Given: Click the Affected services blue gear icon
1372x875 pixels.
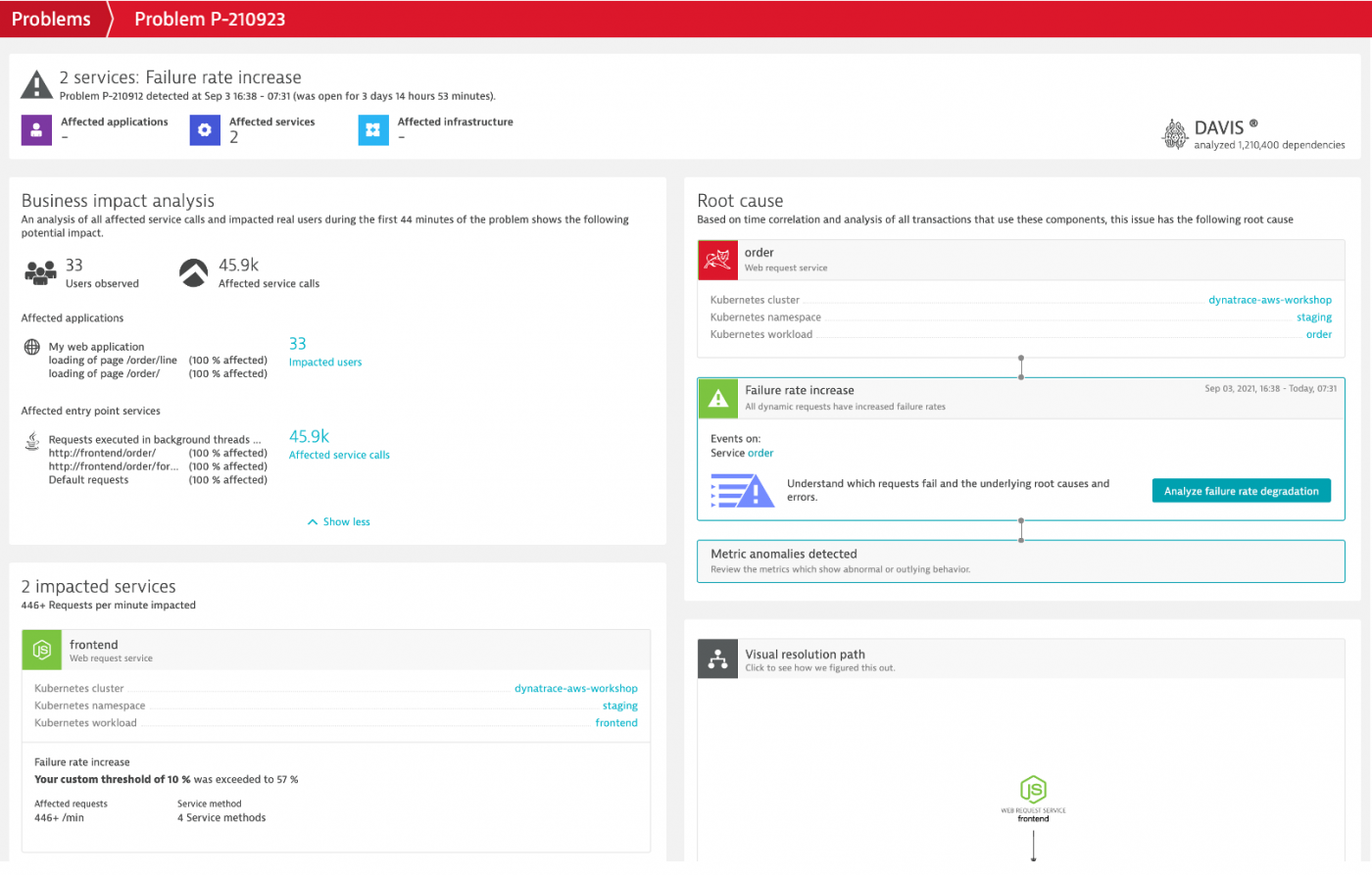Looking at the screenshot, I should point(204,129).
